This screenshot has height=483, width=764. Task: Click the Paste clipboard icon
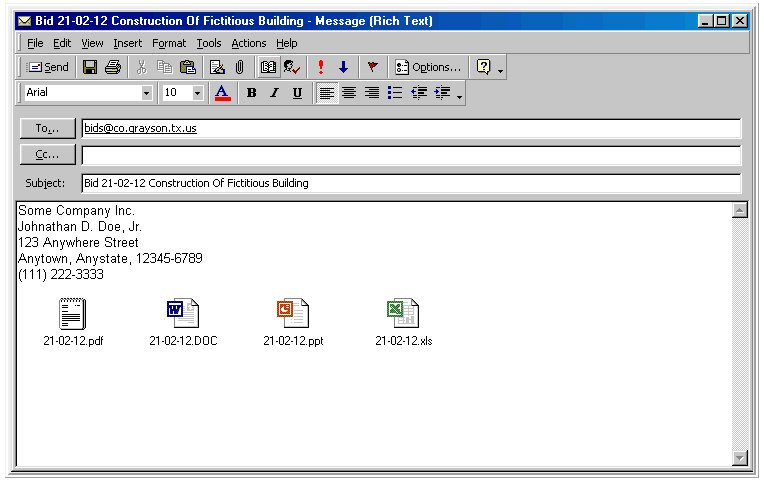coord(188,67)
